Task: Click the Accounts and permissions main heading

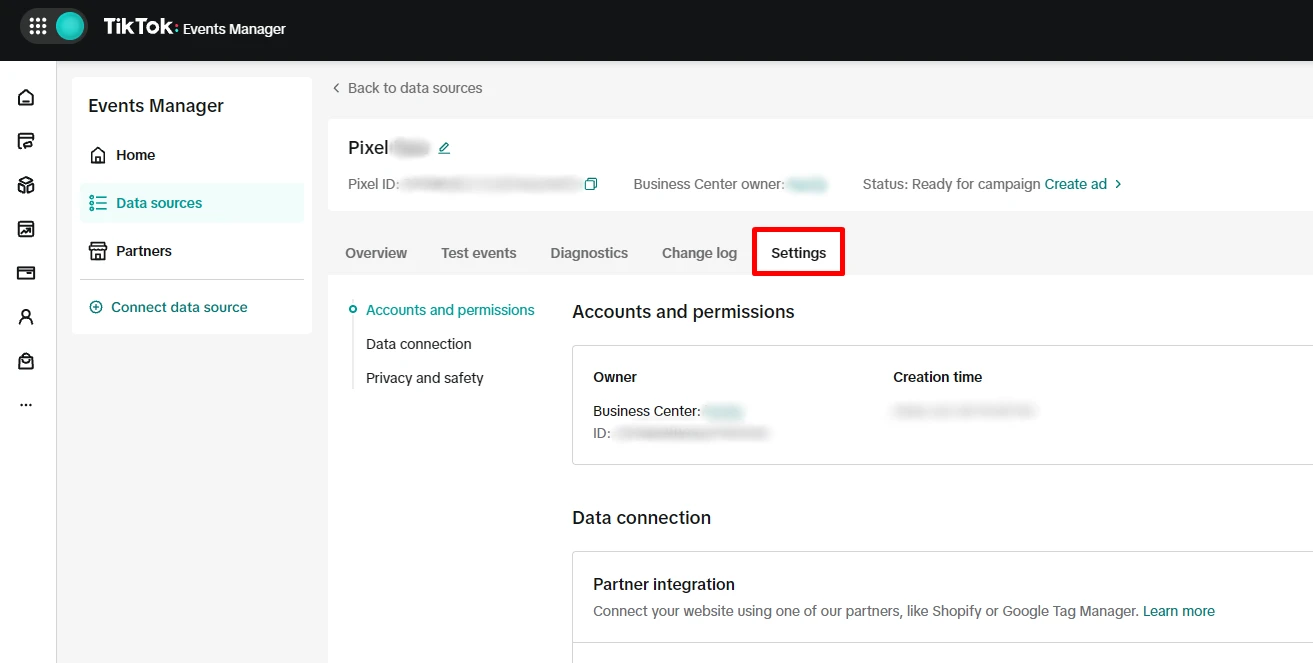Action: pyautogui.click(x=684, y=312)
